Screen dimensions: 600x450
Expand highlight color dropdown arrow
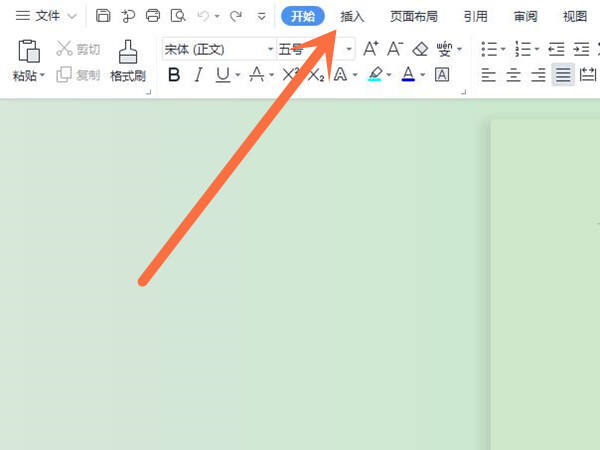tap(389, 75)
